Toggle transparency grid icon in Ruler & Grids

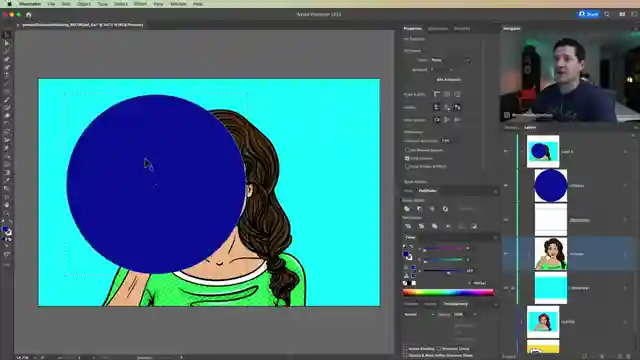tap(457, 94)
